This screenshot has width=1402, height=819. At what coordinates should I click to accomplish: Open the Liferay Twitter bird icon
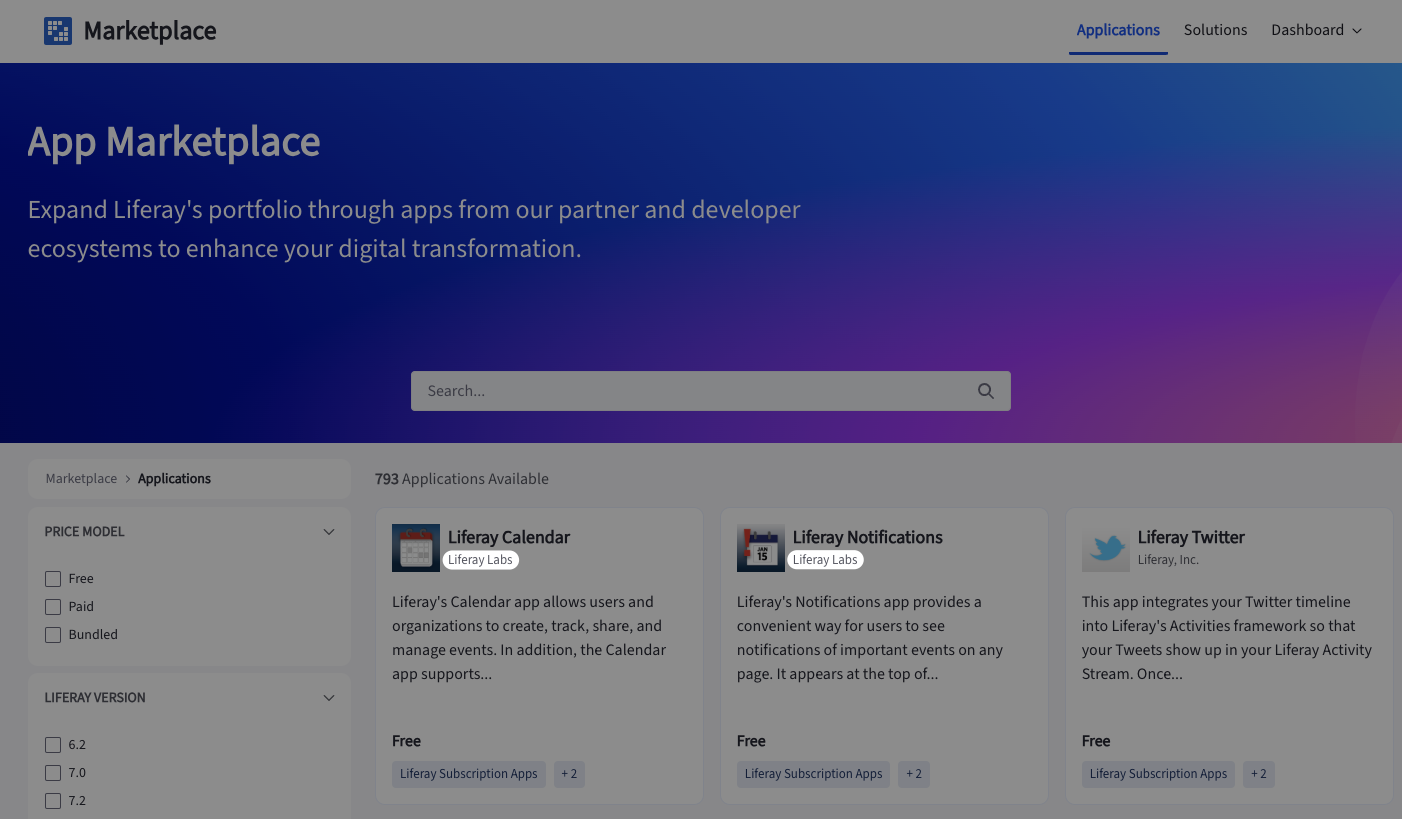coord(1106,548)
